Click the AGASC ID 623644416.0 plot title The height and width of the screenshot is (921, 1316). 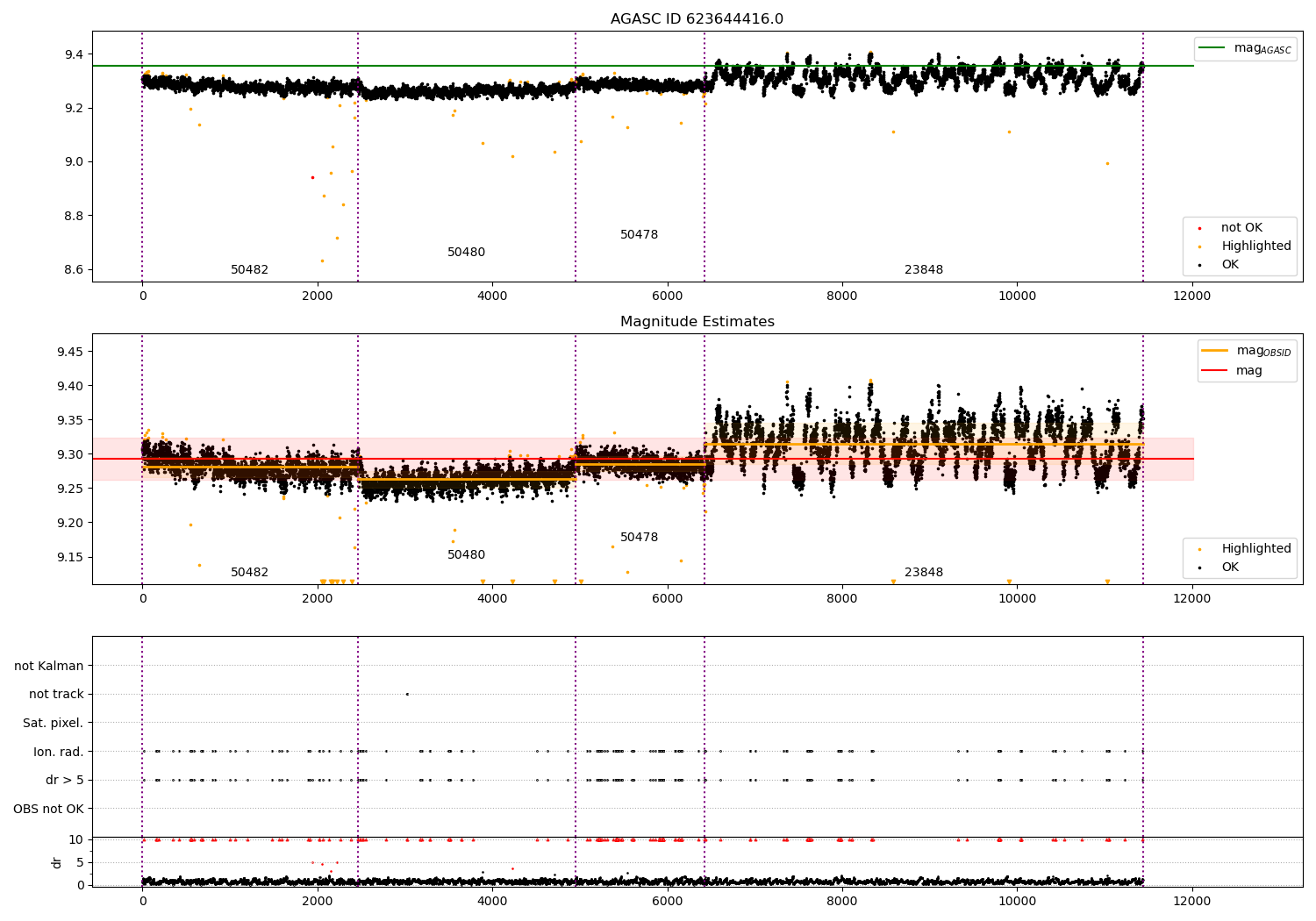click(x=697, y=19)
